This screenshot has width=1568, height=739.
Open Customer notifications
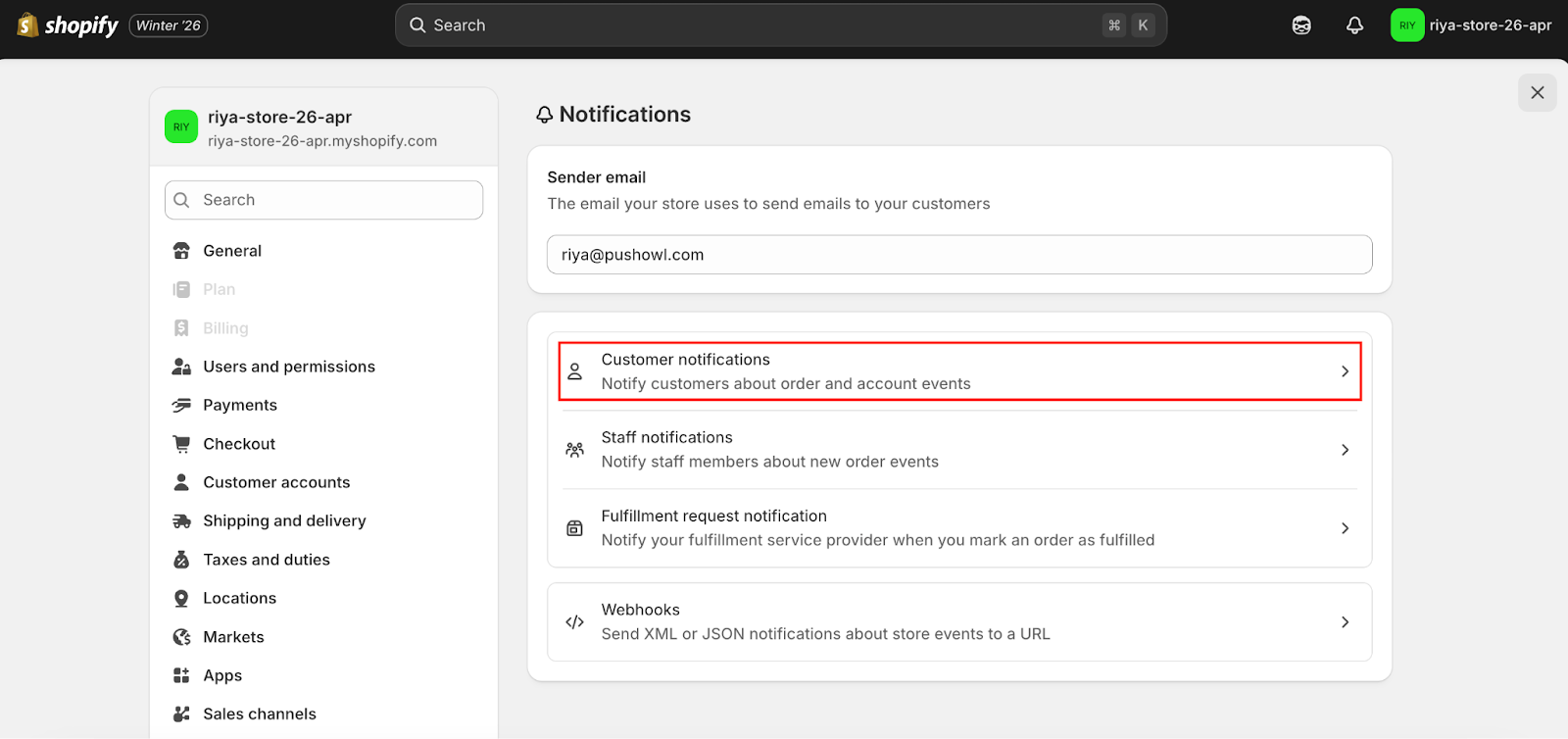point(959,371)
